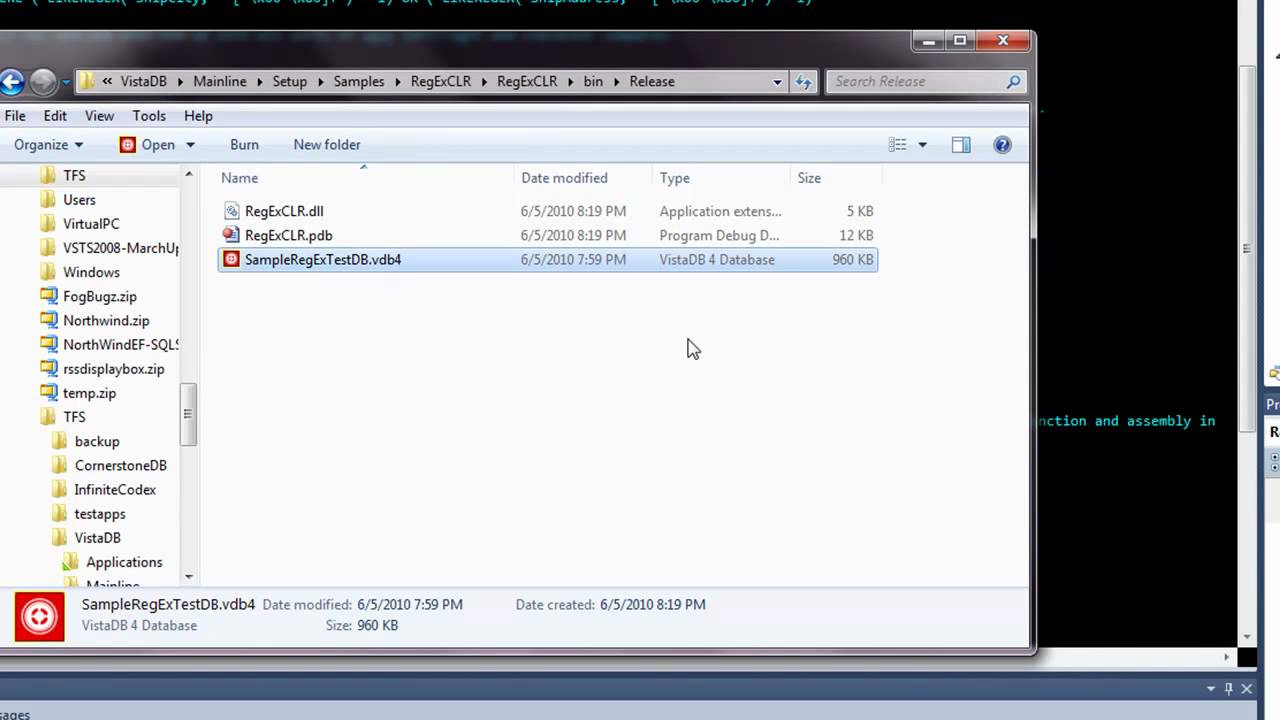Click the Forward navigation arrow button
The image size is (1280, 720).
[43, 82]
